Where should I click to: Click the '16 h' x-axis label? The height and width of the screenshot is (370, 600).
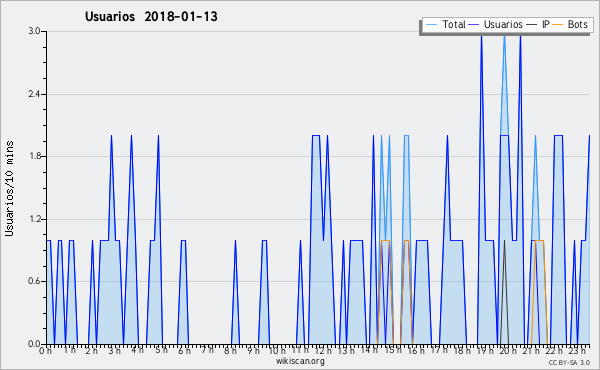[416, 351]
